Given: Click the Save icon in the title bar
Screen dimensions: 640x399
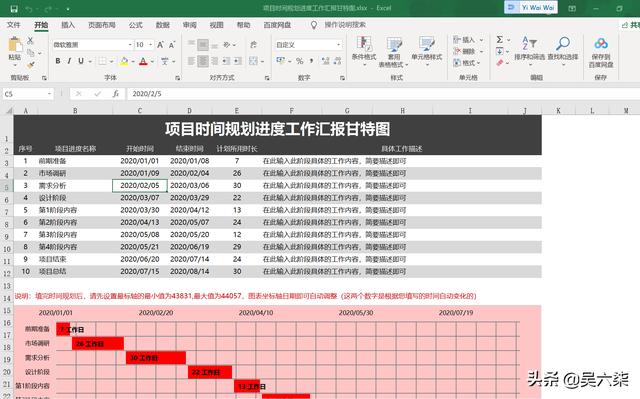Looking at the screenshot, I should [x=14, y=9].
